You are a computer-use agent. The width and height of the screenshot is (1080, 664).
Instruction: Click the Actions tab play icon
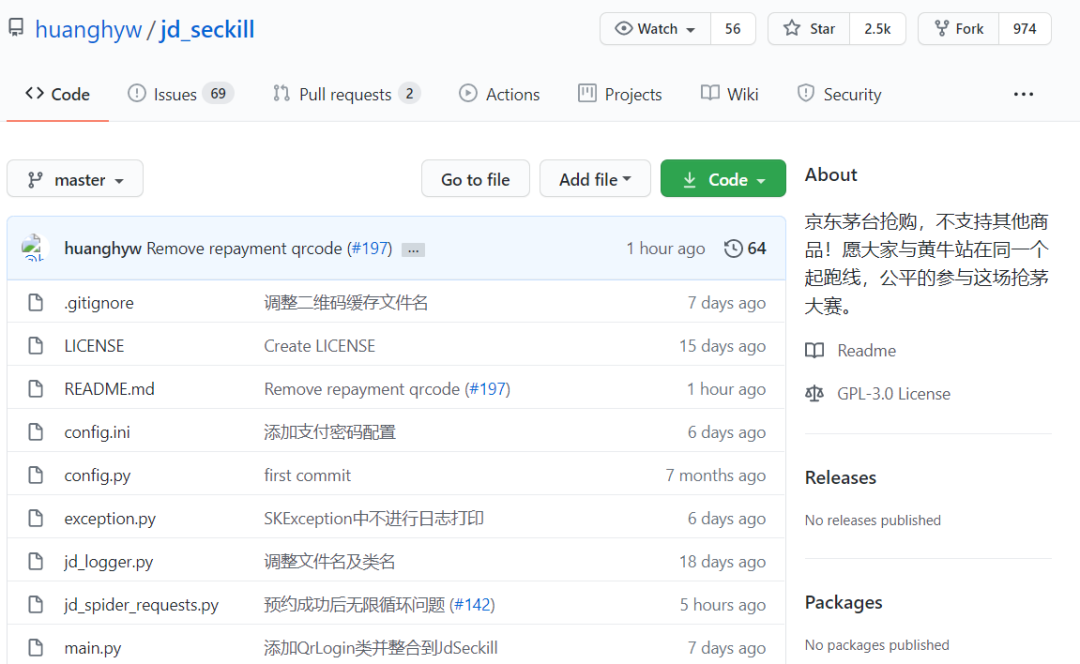click(468, 93)
